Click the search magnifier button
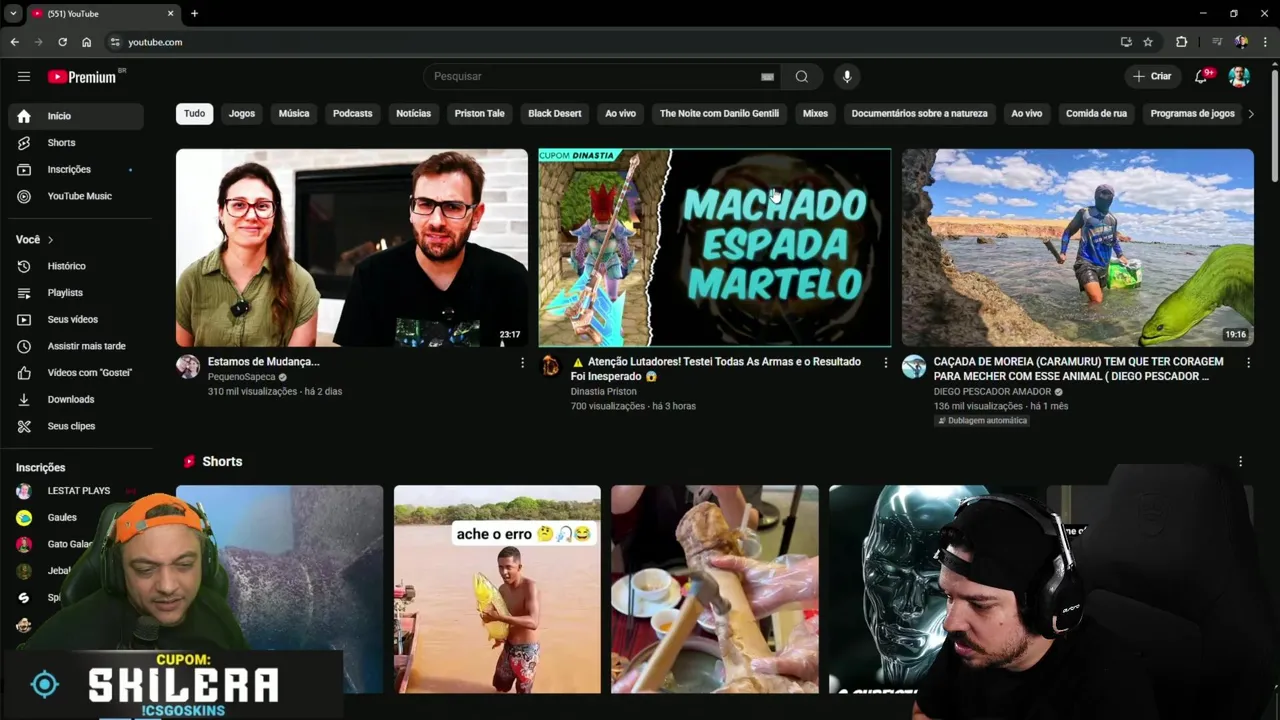 (802, 76)
